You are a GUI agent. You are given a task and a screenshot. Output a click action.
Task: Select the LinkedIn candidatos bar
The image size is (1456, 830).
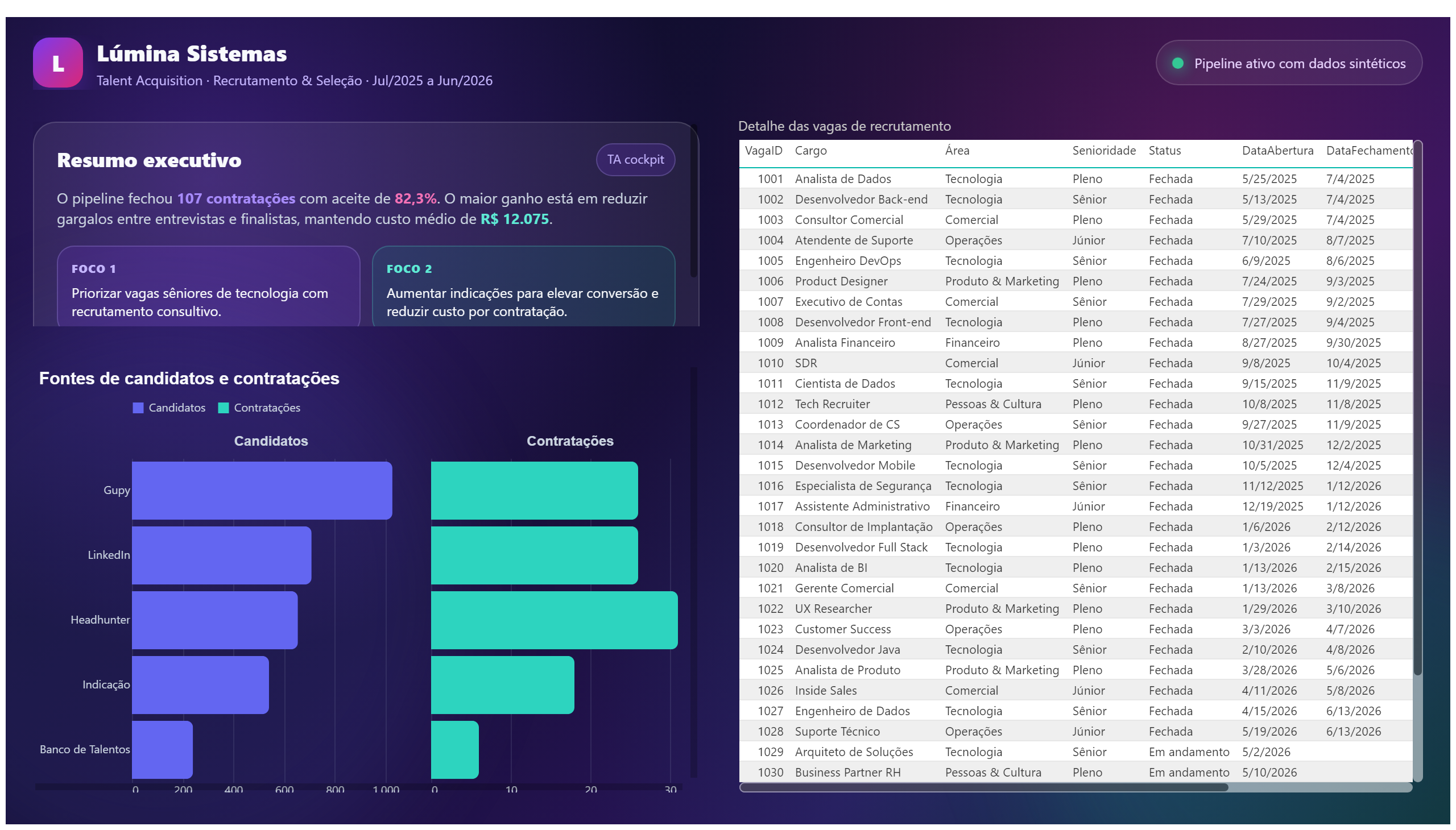coord(221,555)
